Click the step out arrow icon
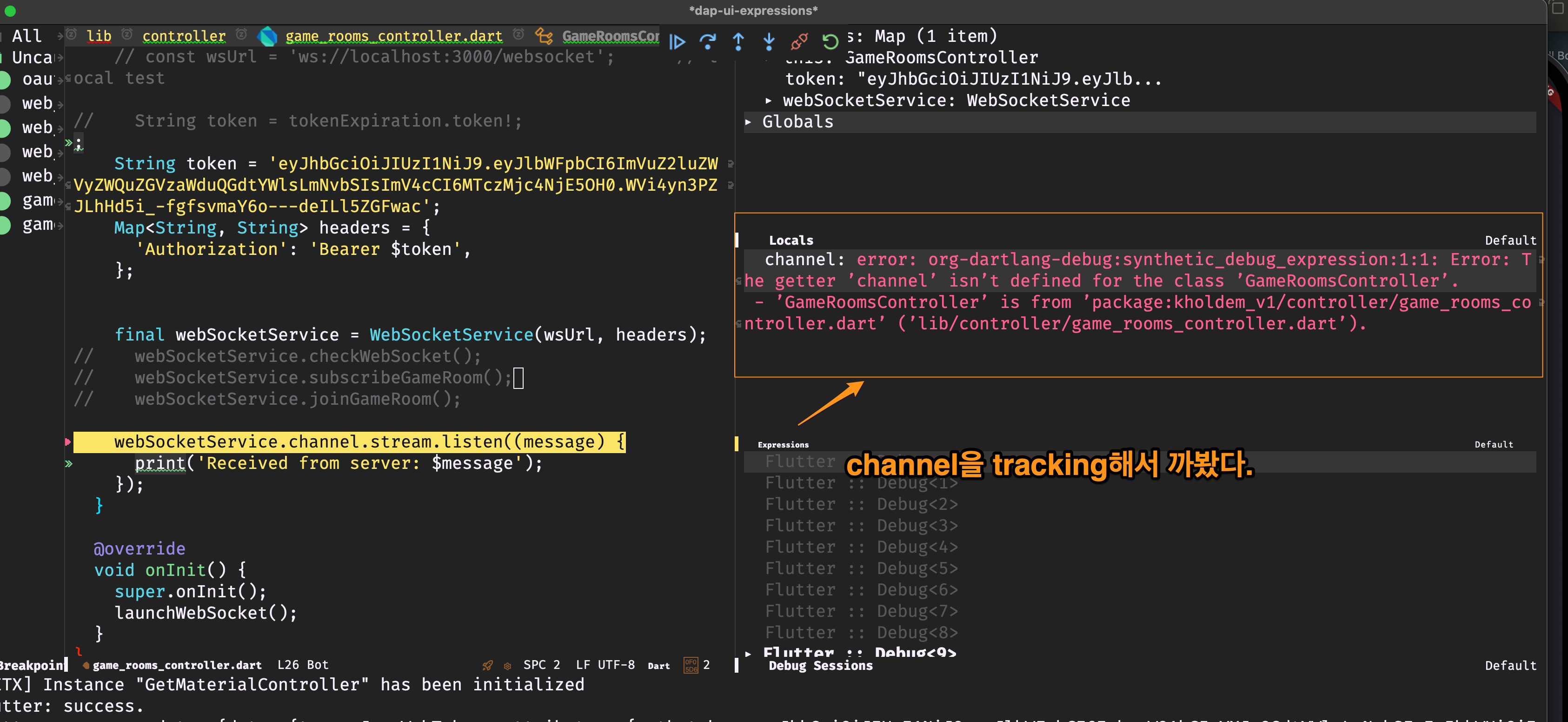 click(x=738, y=42)
